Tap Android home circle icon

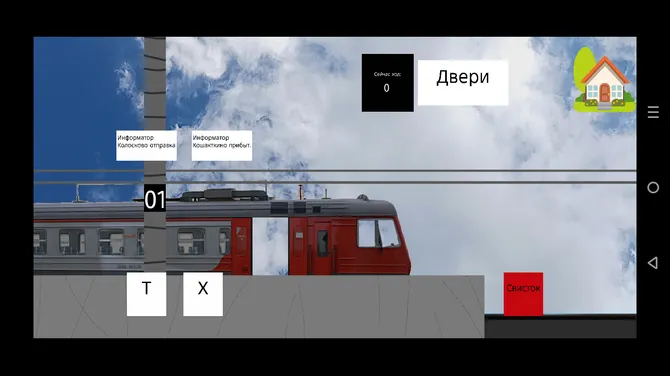tap(653, 187)
